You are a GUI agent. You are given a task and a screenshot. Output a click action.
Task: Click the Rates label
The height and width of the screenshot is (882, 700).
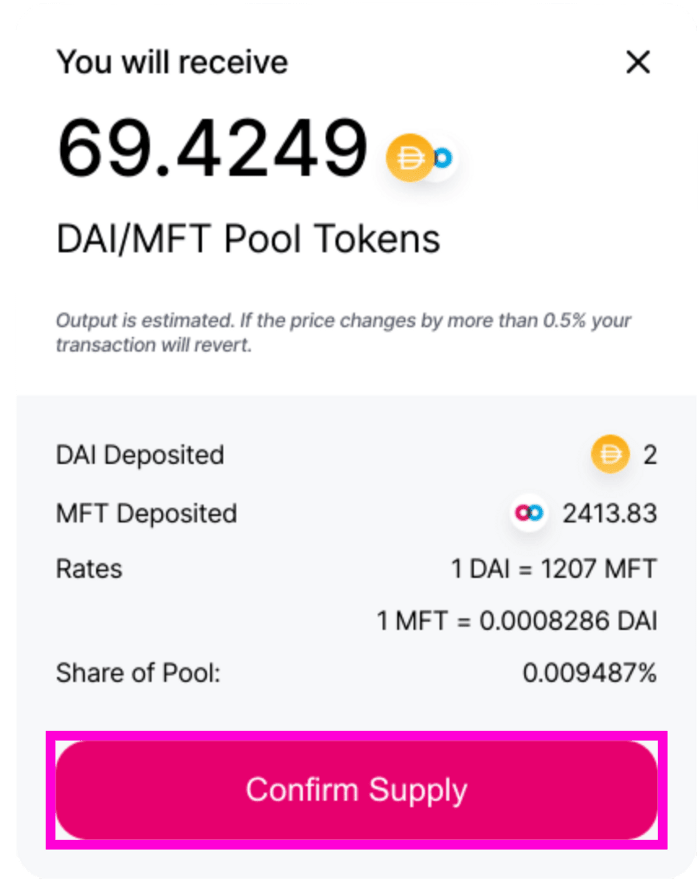point(89,569)
